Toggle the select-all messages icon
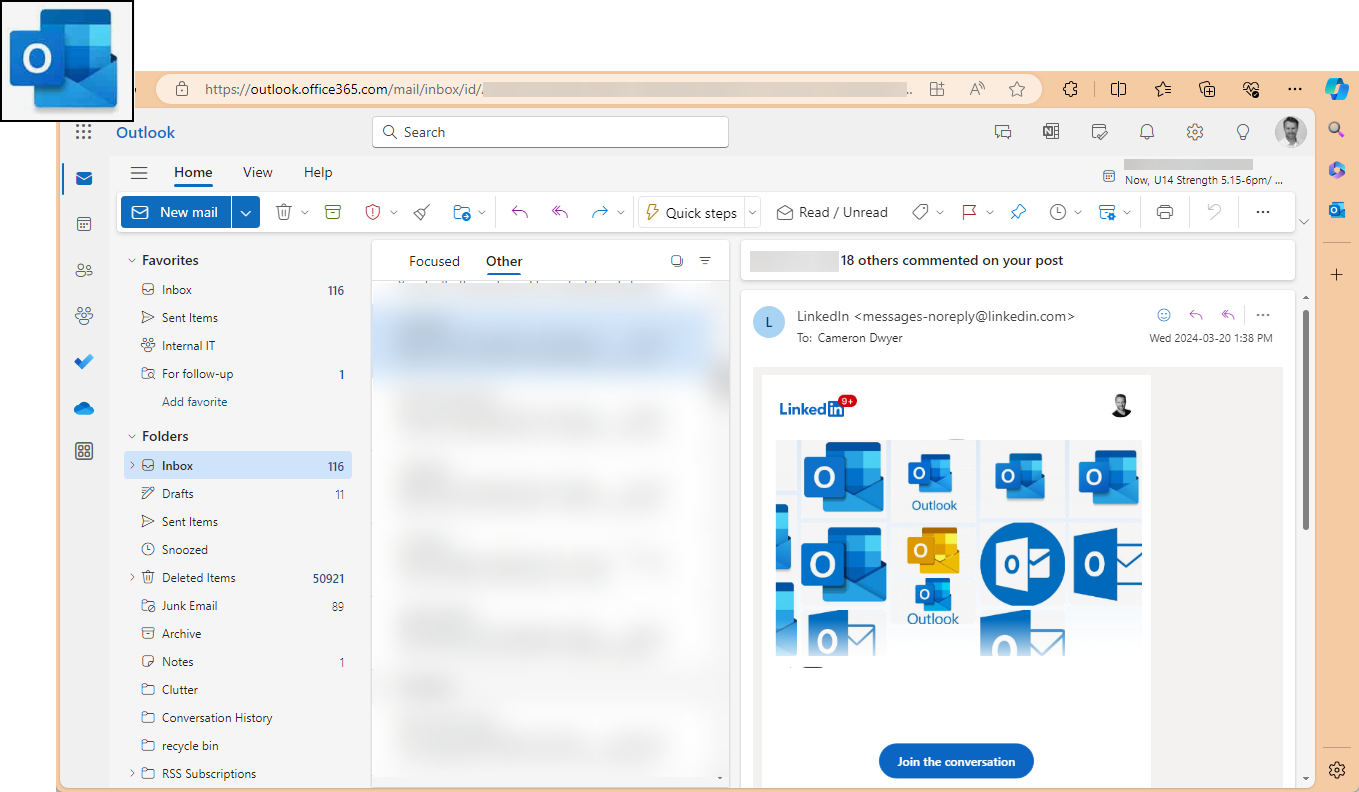The image size is (1359, 792). (x=677, y=261)
